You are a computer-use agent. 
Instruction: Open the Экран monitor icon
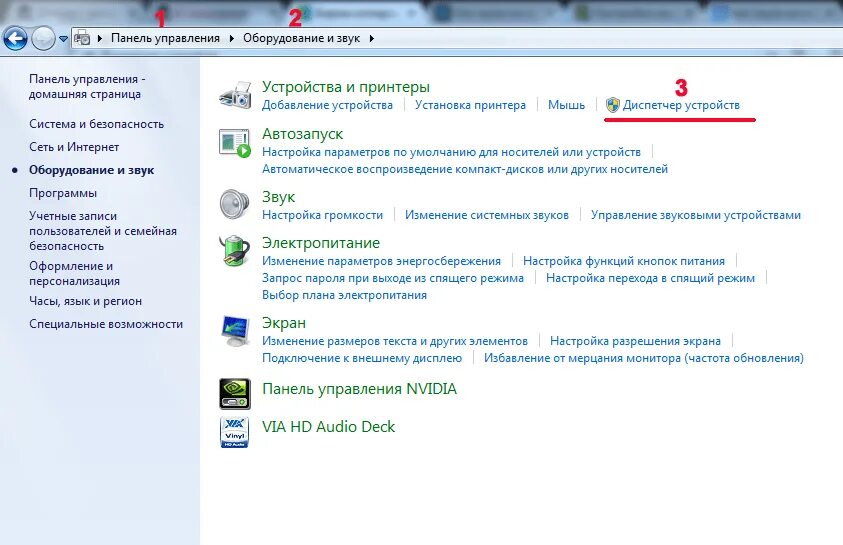click(x=235, y=331)
